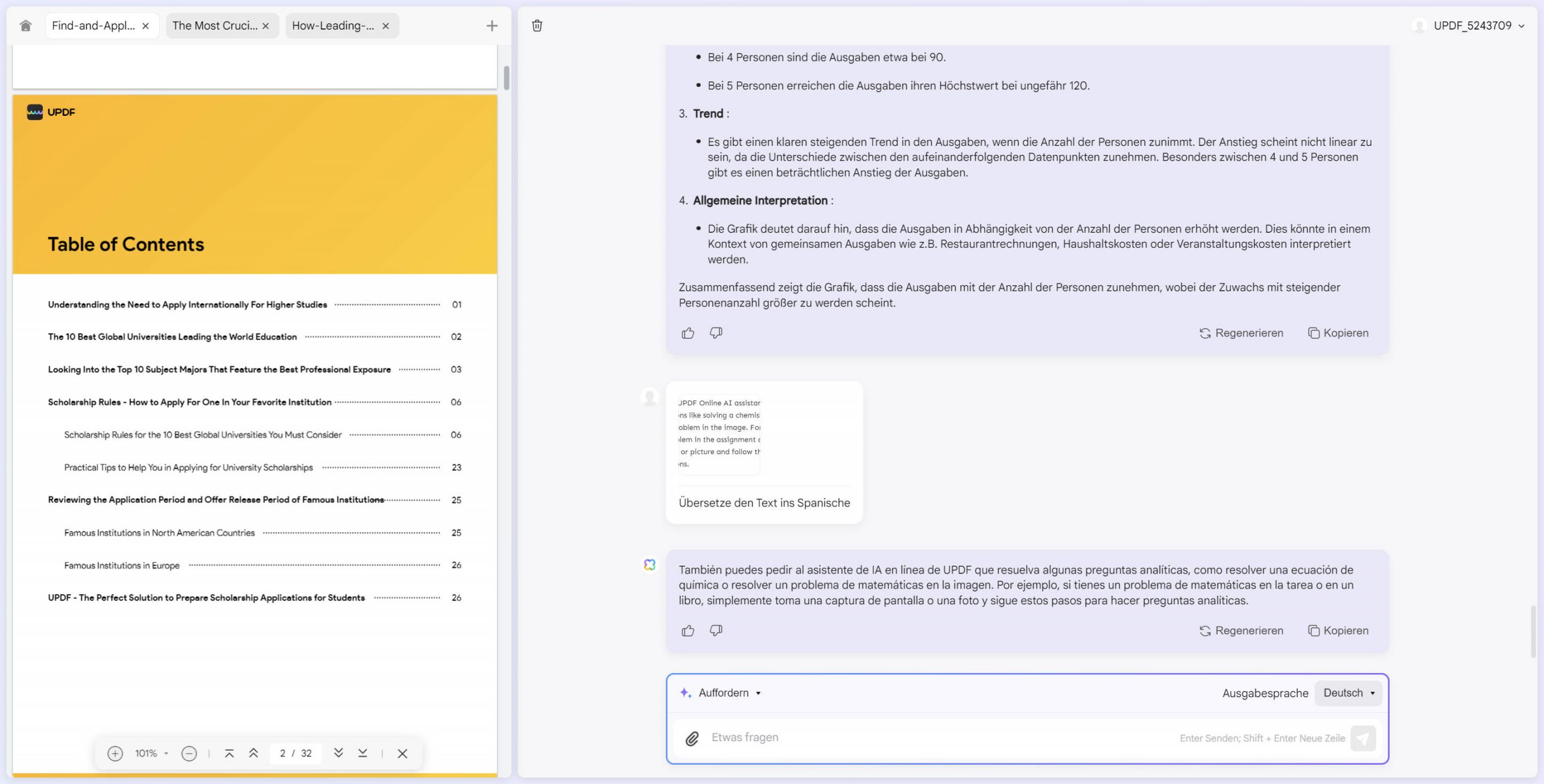1544x784 pixels.
Task: Thumbs down the Spanish translation response
Action: [x=716, y=631]
